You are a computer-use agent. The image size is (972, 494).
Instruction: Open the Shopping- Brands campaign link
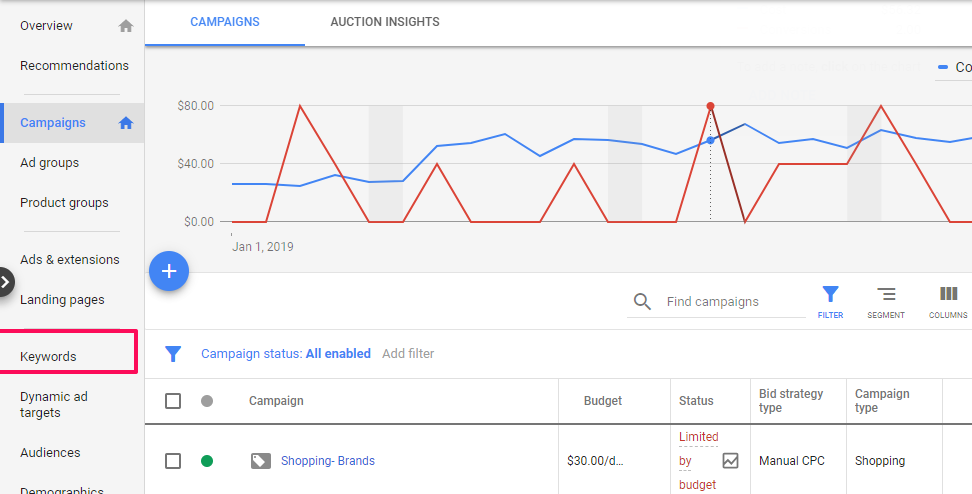tap(328, 461)
